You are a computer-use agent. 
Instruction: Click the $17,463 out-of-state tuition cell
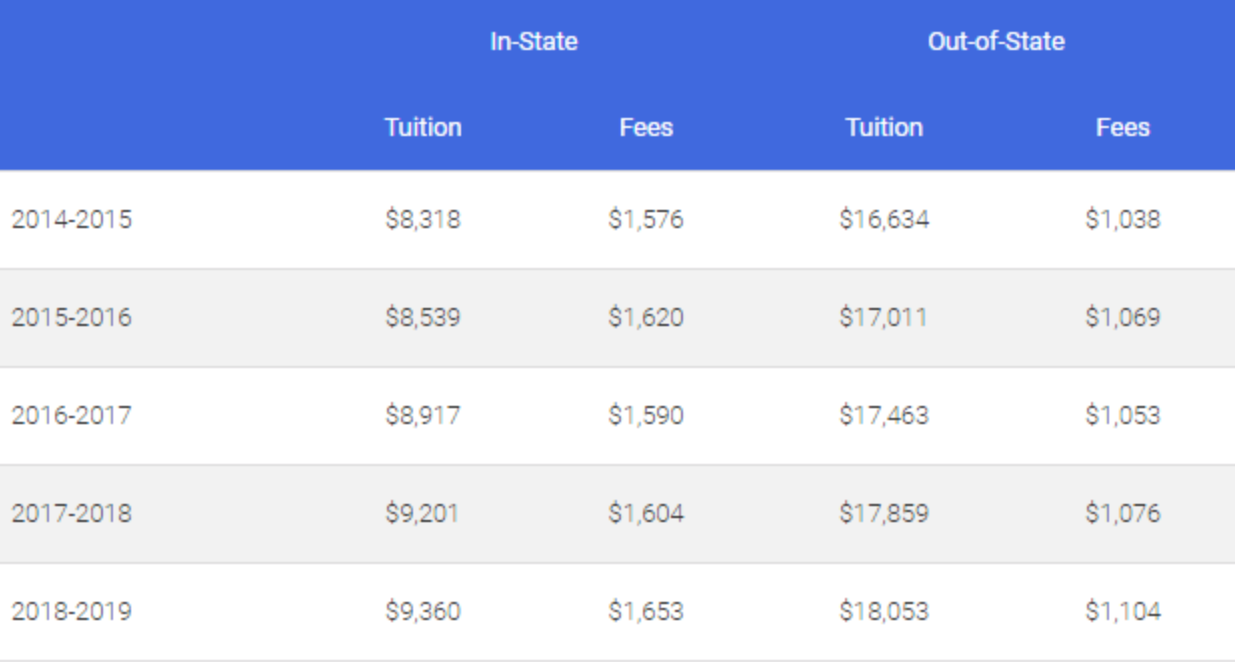(884, 415)
